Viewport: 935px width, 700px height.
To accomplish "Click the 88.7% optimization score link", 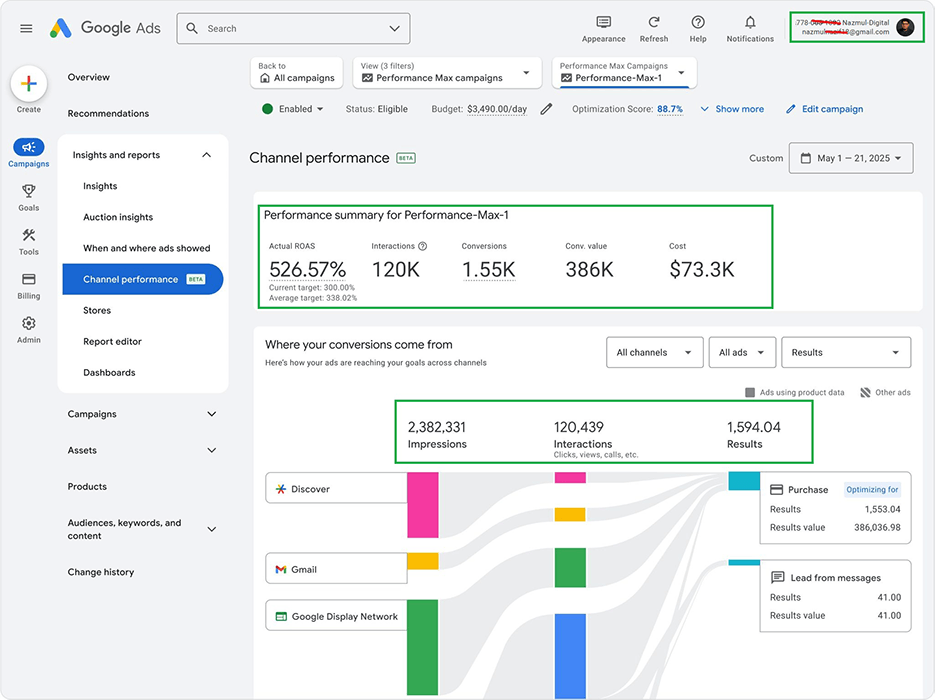I will [669, 109].
